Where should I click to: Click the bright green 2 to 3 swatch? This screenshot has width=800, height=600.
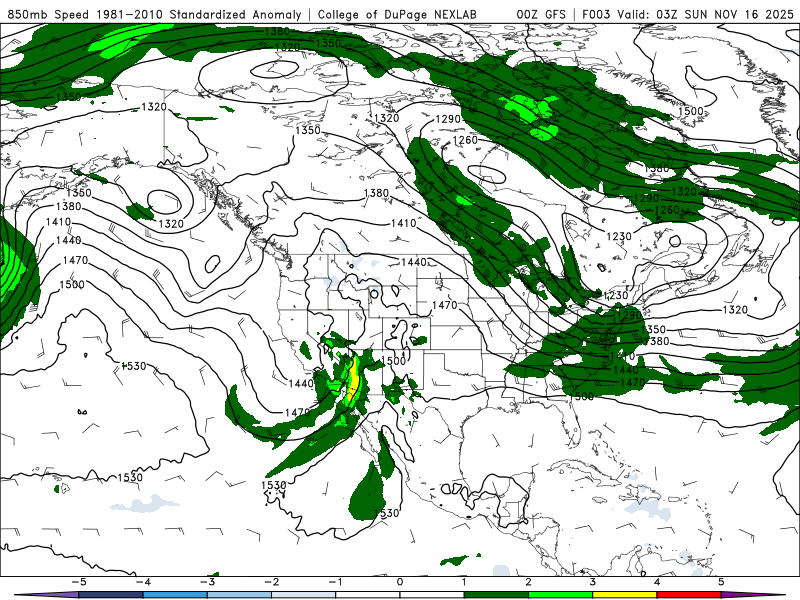pos(561,595)
